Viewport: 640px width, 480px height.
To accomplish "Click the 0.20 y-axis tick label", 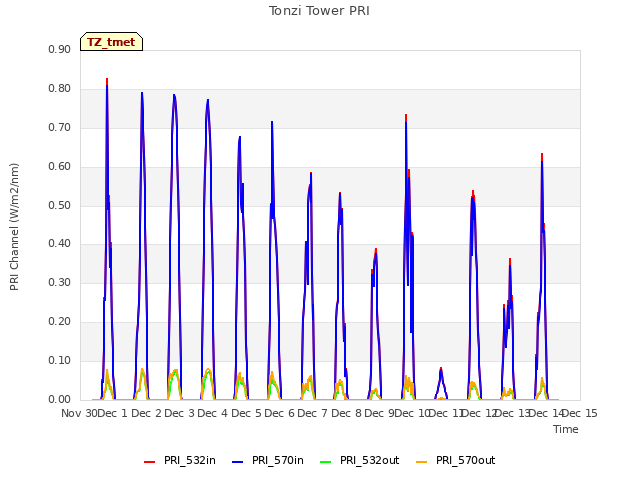I will tap(60, 322).
